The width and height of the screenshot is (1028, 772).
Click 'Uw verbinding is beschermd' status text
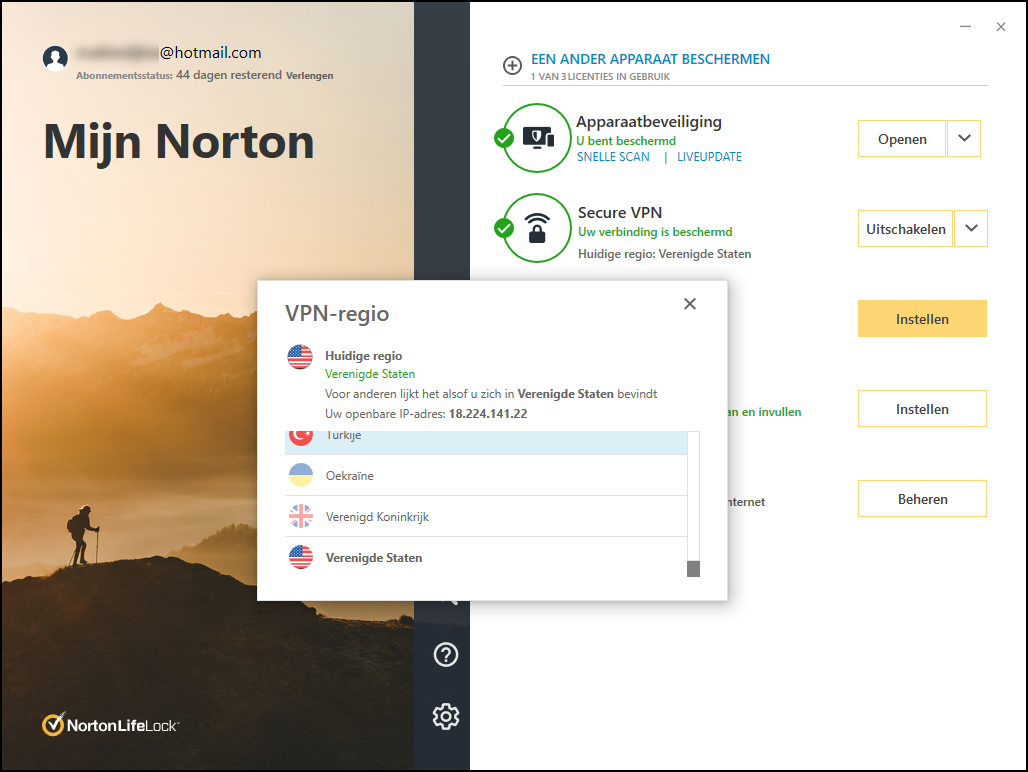click(x=655, y=231)
